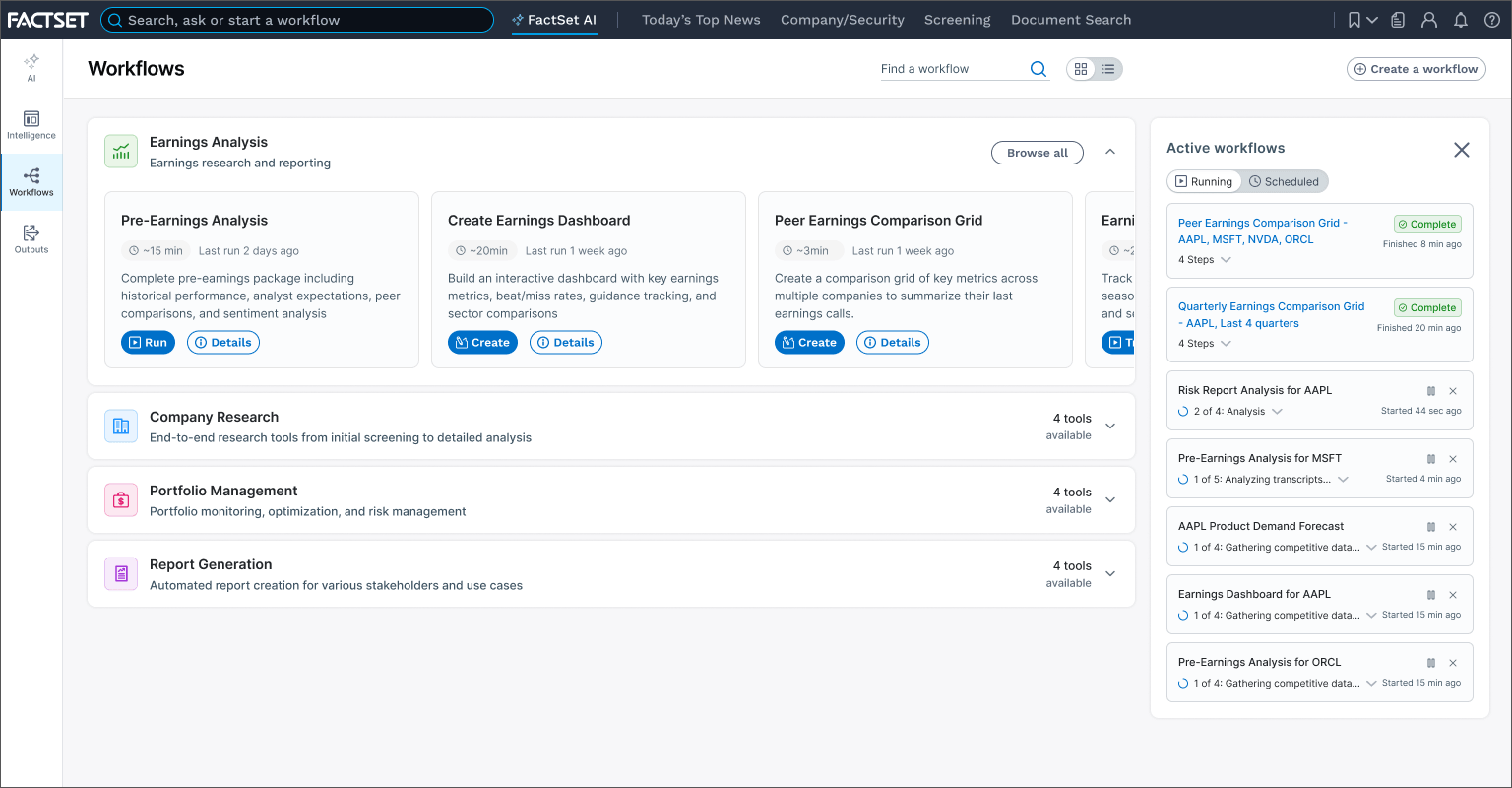The height and width of the screenshot is (788, 1512).
Task: Expand the Company Research section
Action: click(1110, 427)
